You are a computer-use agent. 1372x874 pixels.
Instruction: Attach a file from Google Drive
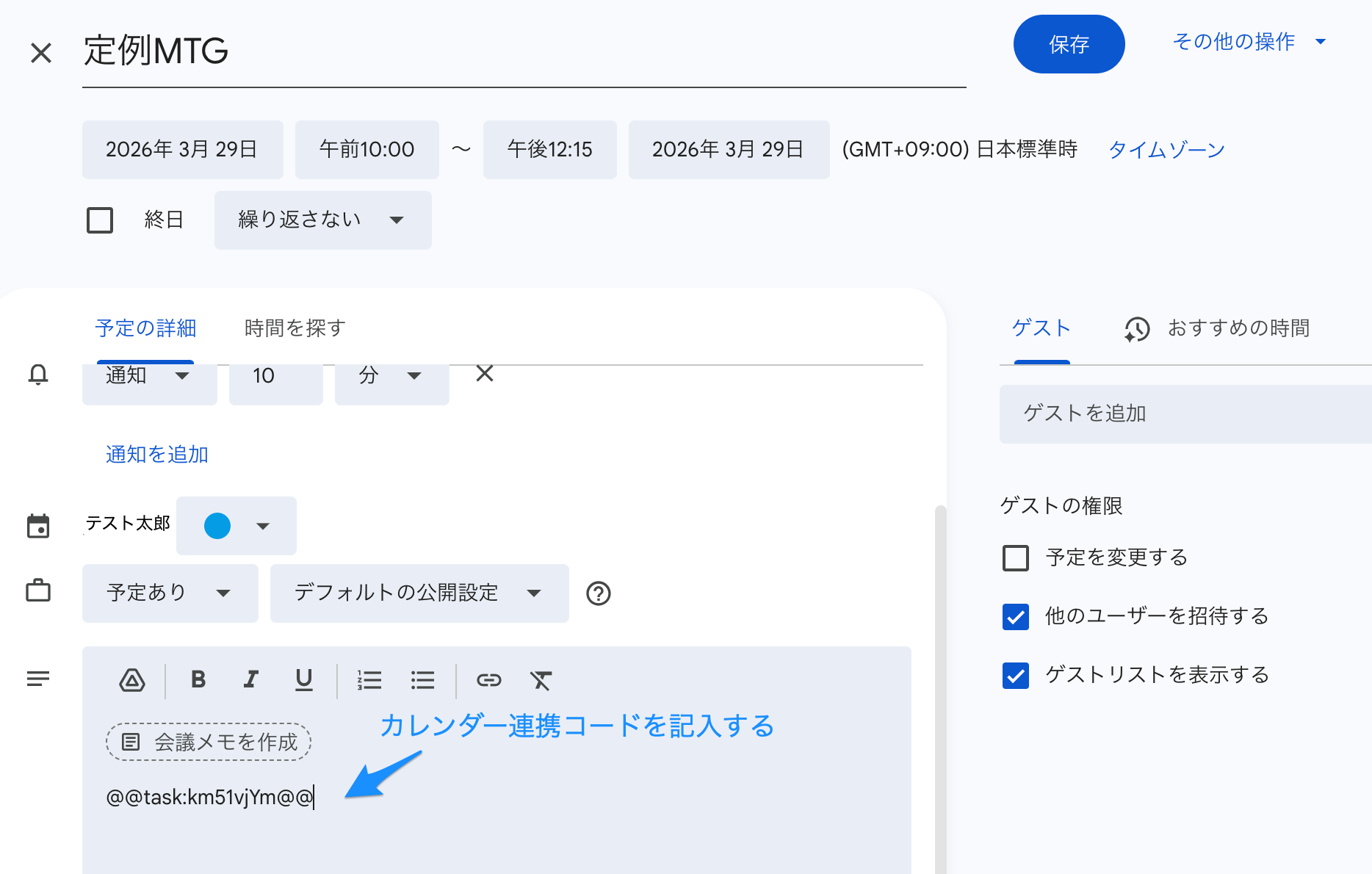pyautogui.click(x=131, y=680)
